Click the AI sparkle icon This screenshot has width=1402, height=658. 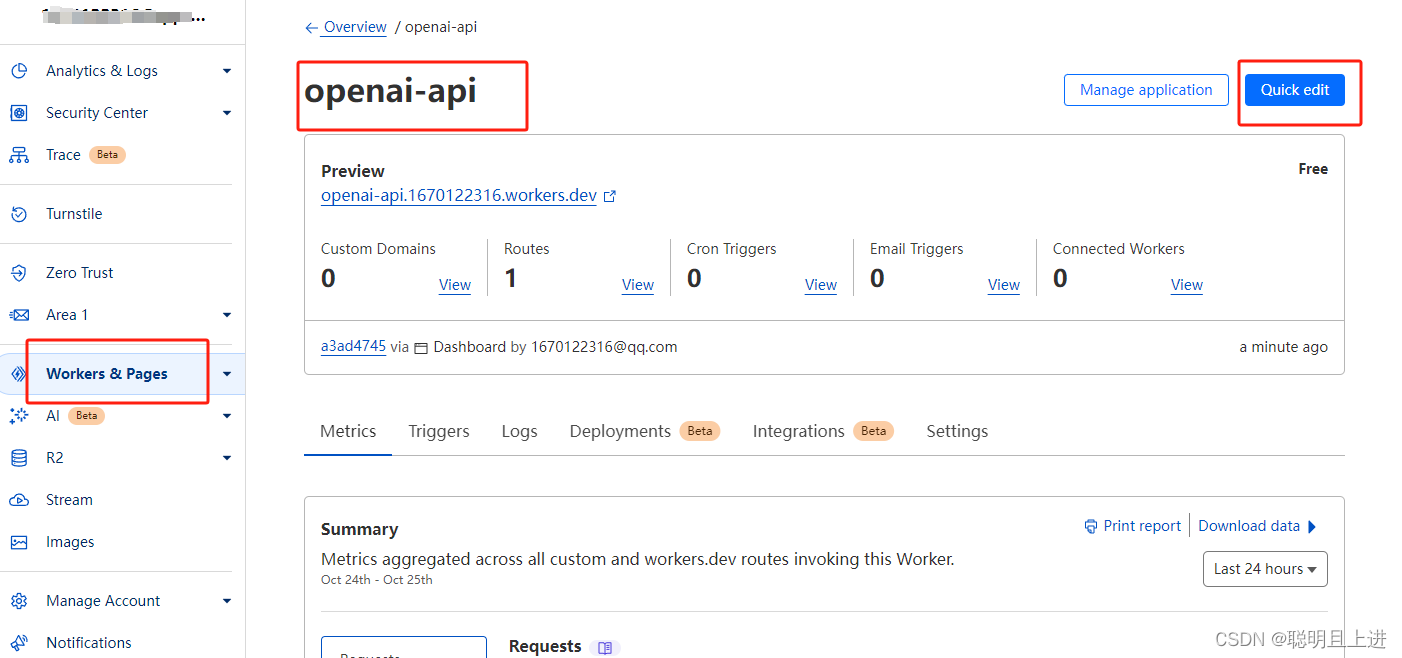click(x=19, y=416)
